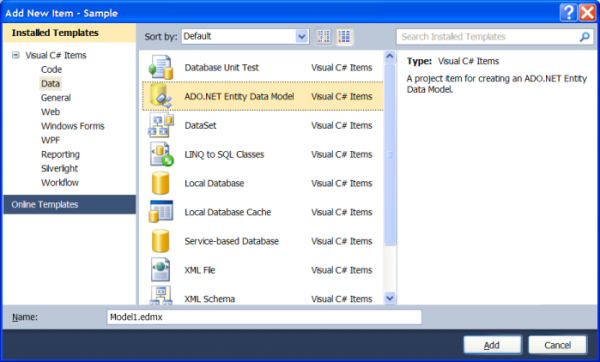Switch to small icons view

(x=323, y=37)
